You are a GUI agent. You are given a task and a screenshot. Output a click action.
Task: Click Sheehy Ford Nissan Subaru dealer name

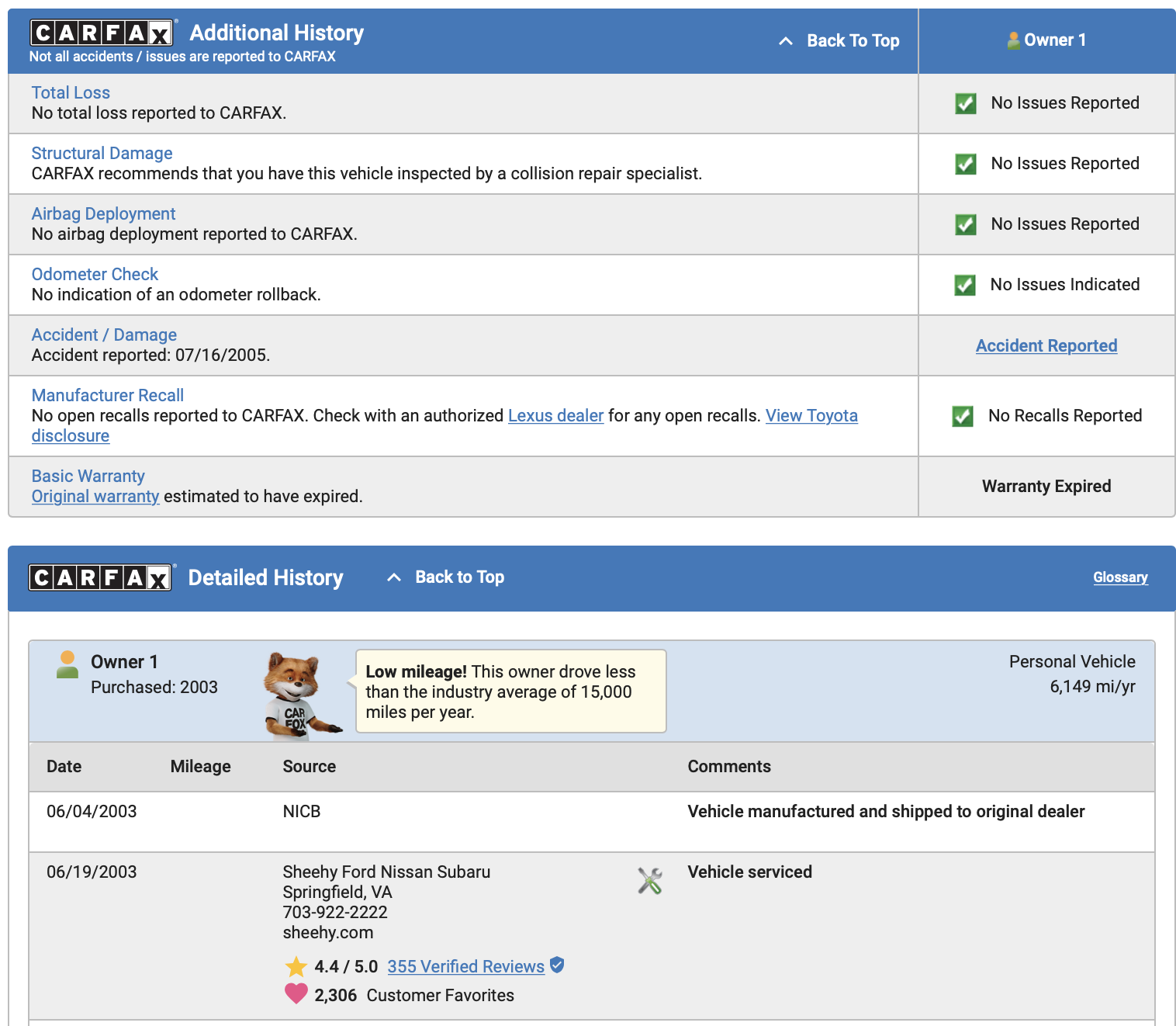386,872
